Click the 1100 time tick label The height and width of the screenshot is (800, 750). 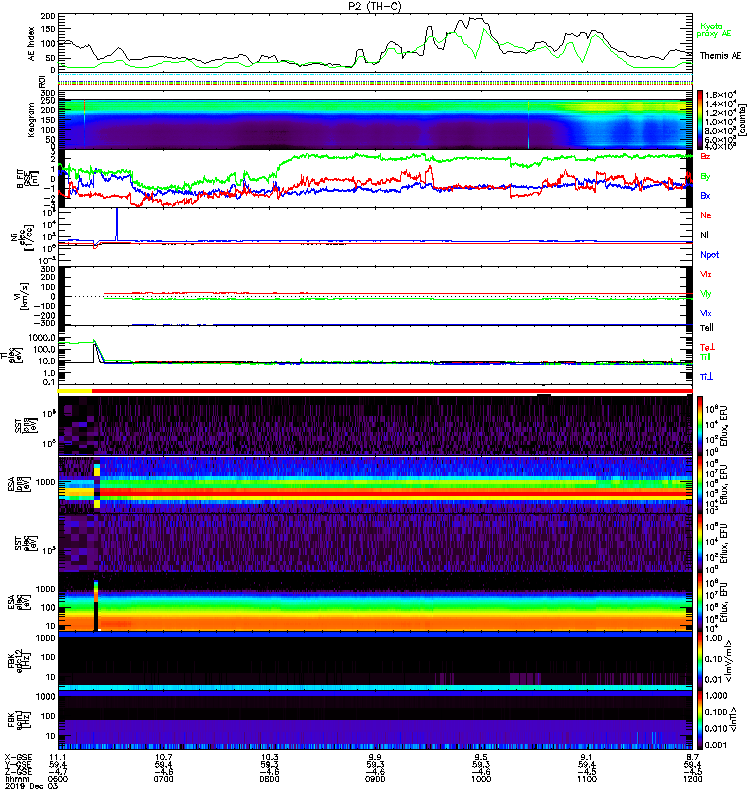(587, 779)
